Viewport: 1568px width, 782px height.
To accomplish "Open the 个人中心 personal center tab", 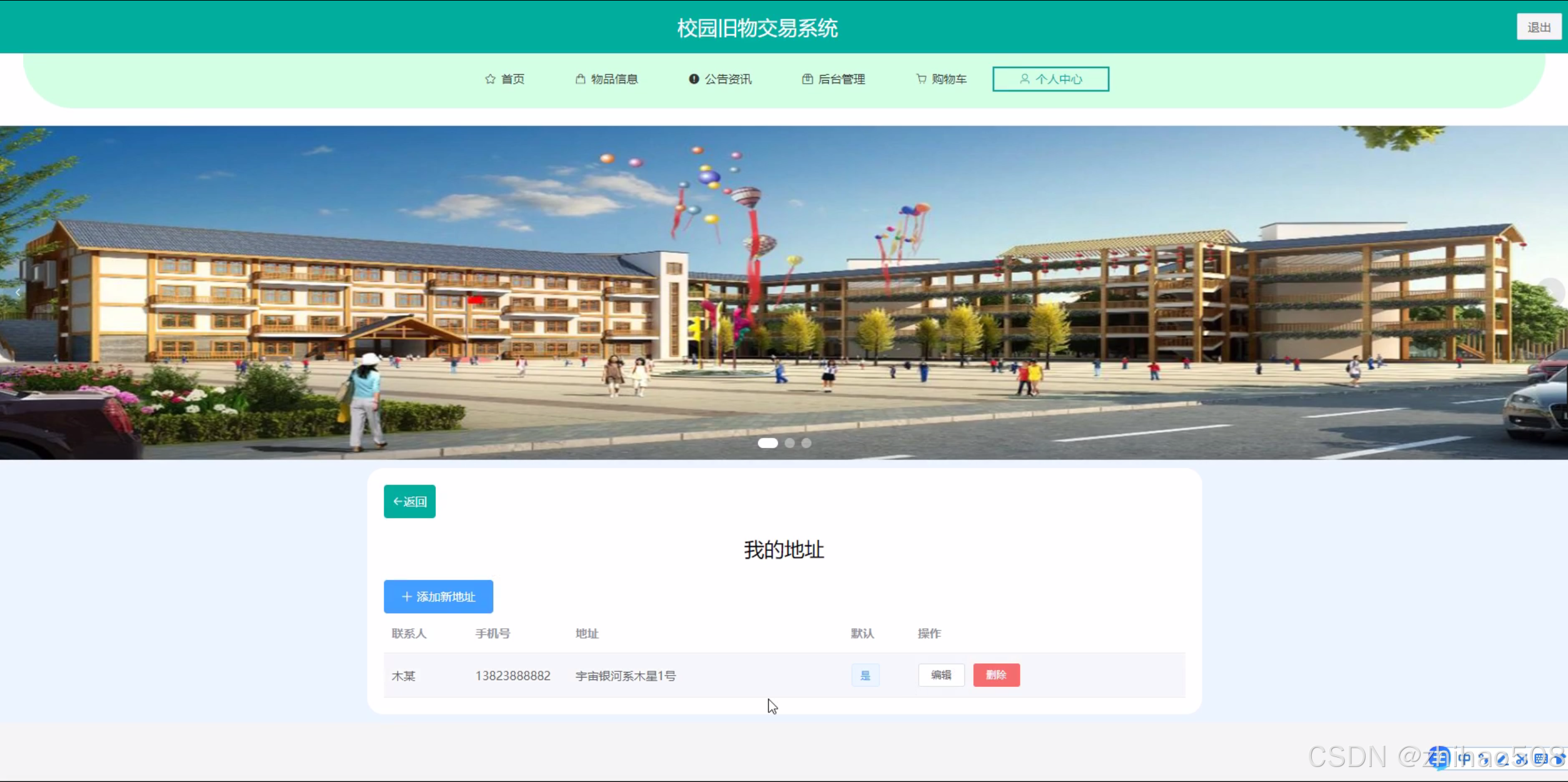I will [1051, 79].
